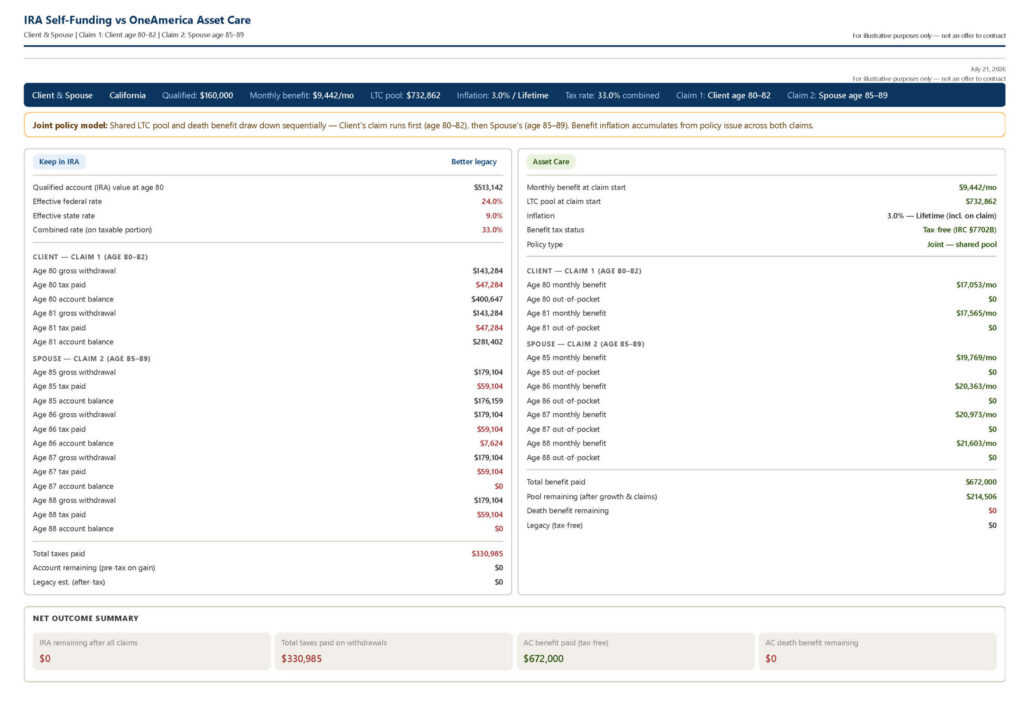This screenshot has width=1024, height=701.
Task: Click the '$214,506' pool remaining value
Action: point(981,497)
